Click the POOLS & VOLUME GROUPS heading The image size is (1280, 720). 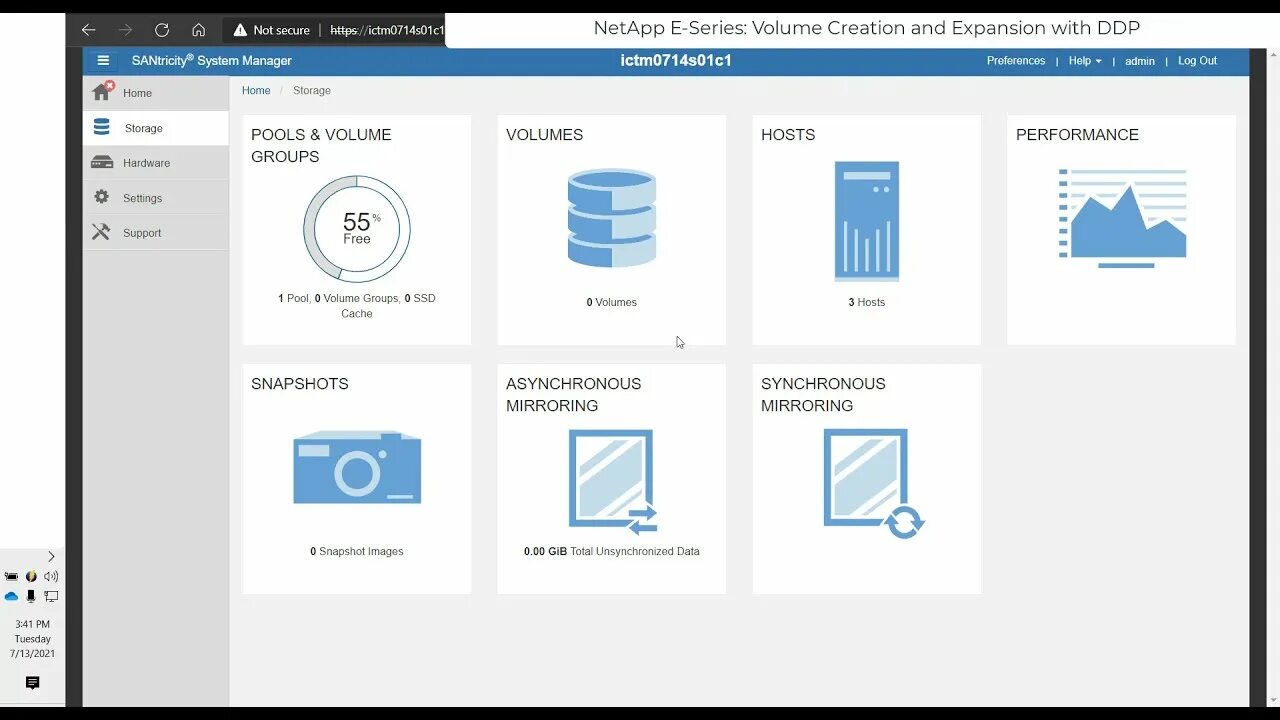pyautogui.click(x=321, y=146)
